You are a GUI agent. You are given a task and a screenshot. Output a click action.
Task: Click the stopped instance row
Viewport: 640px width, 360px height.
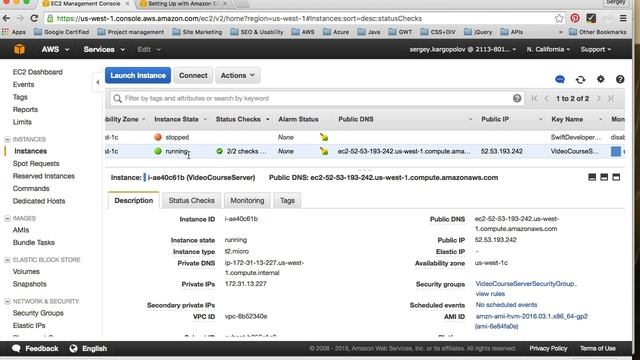click(x=364, y=138)
